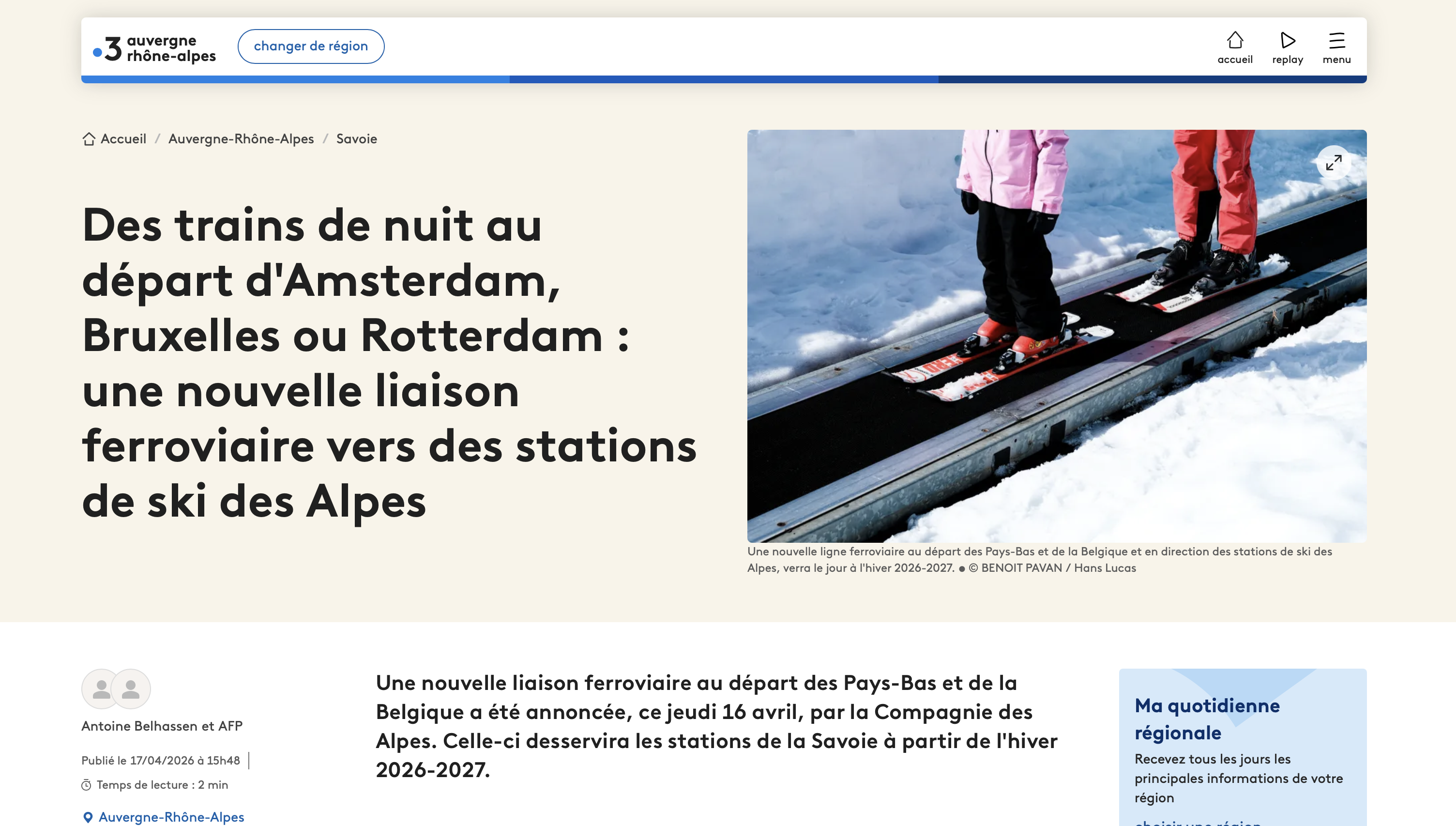This screenshot has height=826, width=1456.
Task: Open Auvergne-Rhône-Alpes location tag link
Action: [171, 817]
